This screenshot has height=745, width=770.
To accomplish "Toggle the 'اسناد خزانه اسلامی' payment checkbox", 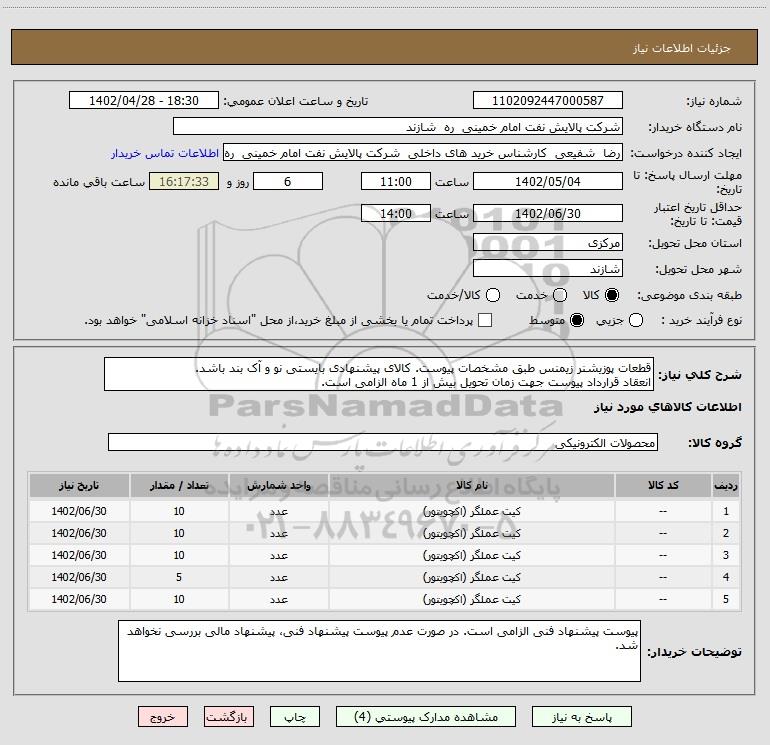I will 485,320.
